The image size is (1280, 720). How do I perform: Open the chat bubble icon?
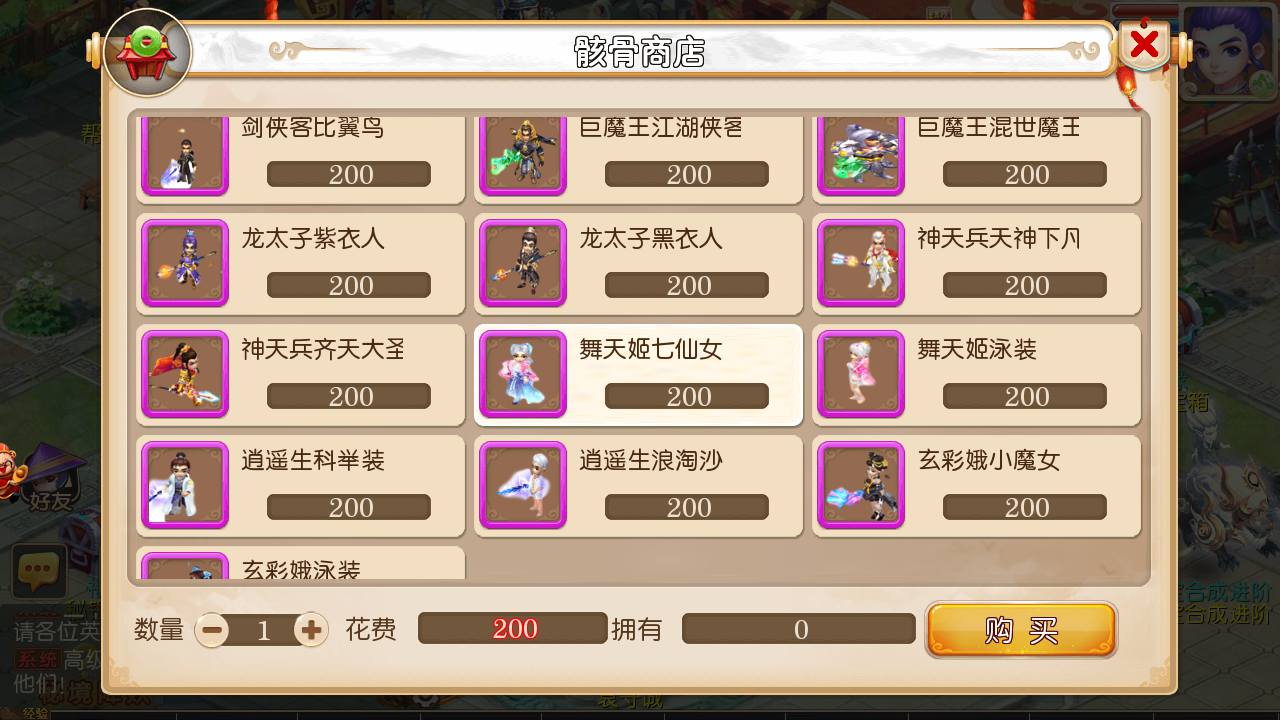[39, 572]
